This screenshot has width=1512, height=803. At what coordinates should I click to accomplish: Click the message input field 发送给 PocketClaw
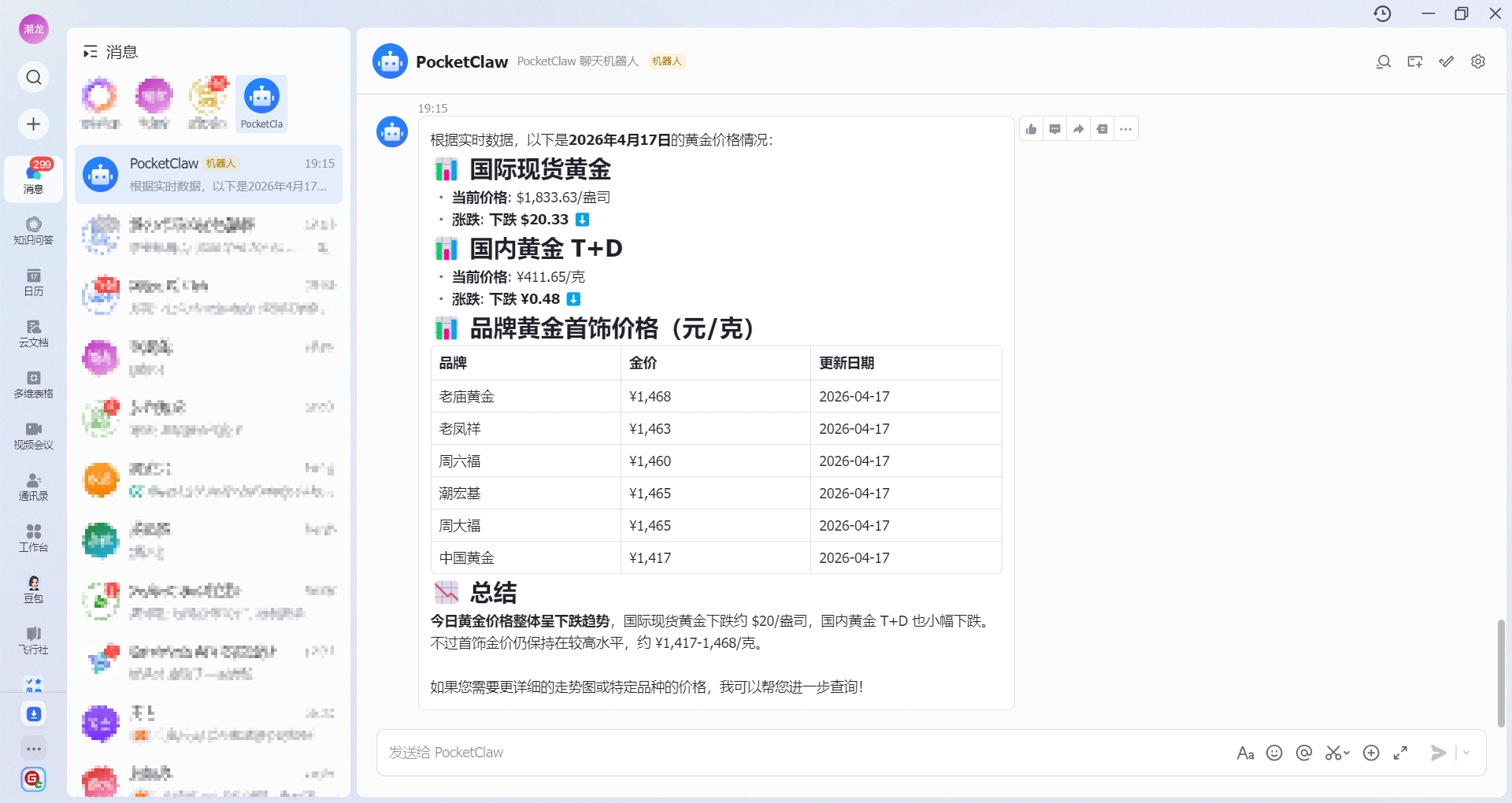(803, 753)
